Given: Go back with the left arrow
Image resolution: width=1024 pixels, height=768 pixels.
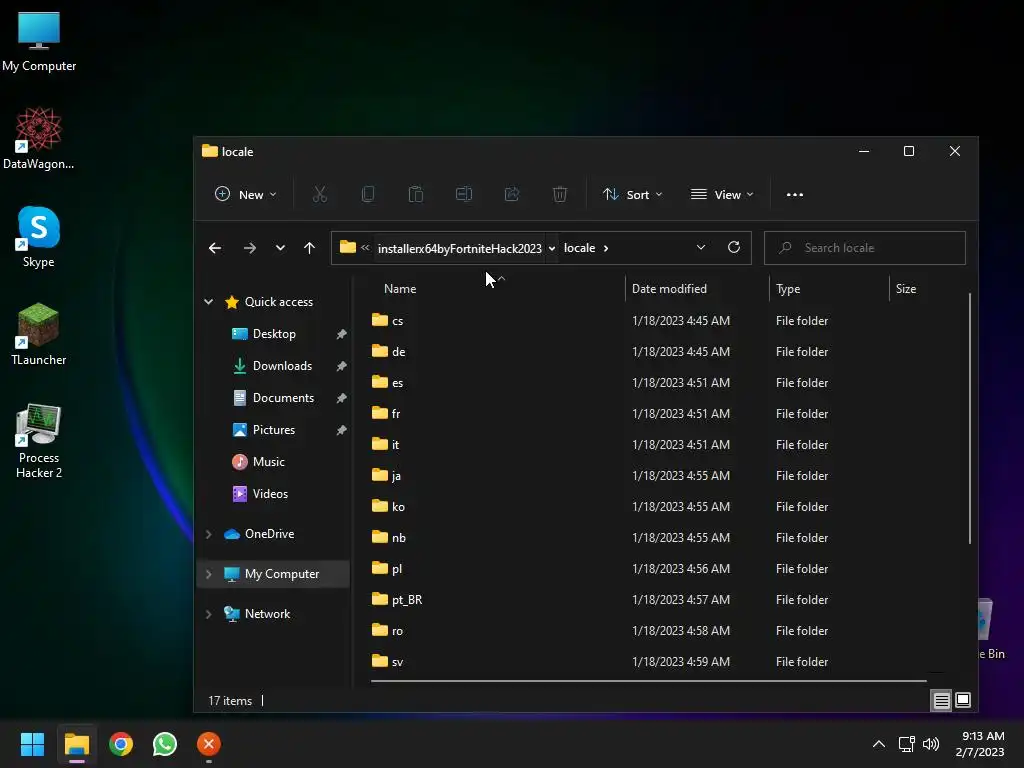Looking at the screenshot, I should (x=215, y=248).
